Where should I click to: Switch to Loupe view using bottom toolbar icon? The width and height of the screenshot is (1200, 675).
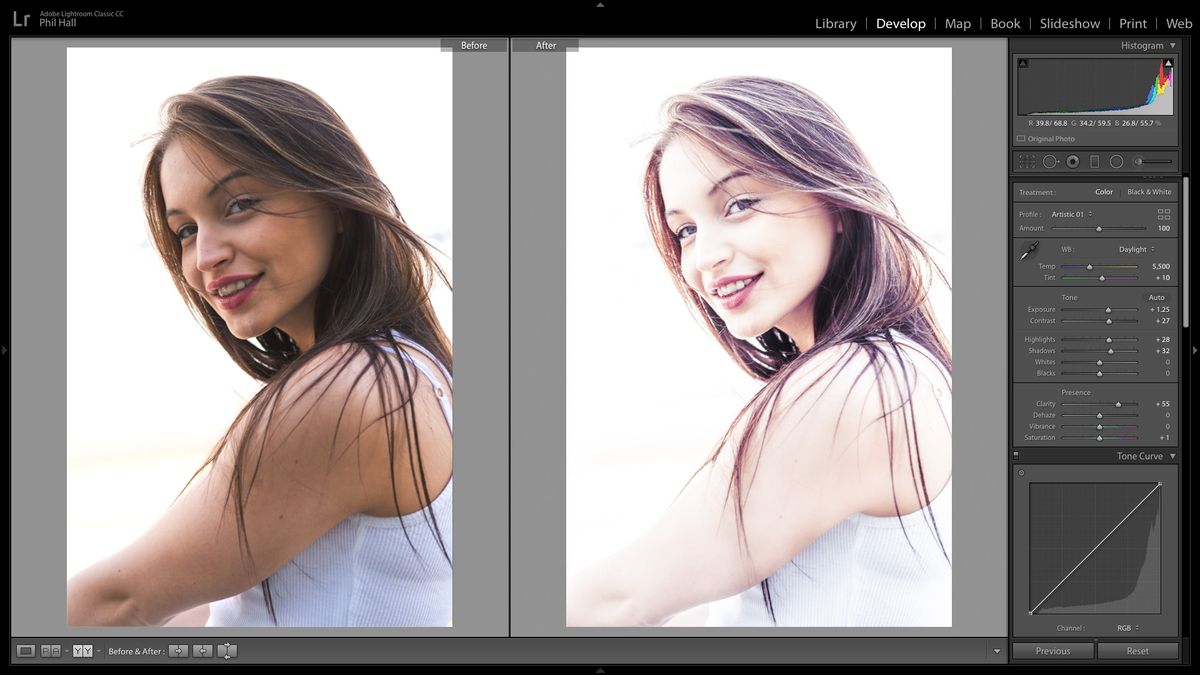(26, 650)
